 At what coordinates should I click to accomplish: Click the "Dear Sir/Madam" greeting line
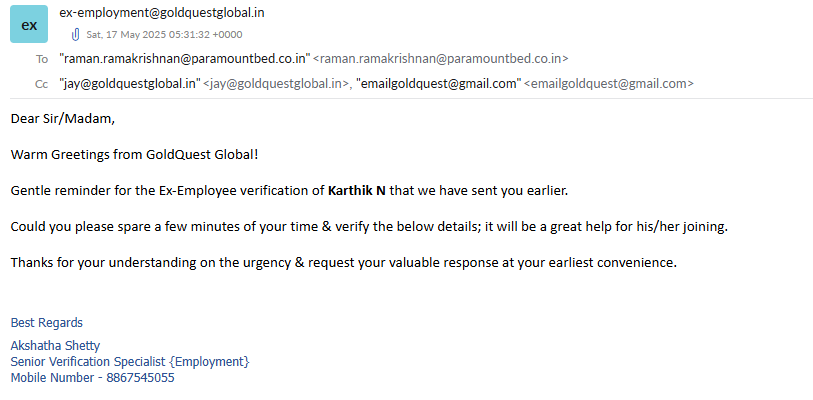coord(63,119)
